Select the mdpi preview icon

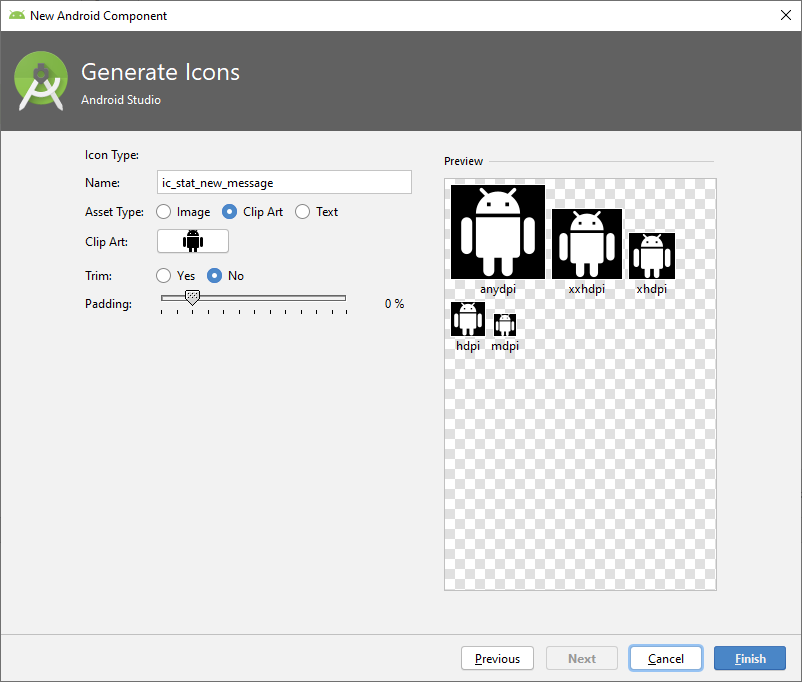(505, 324)
